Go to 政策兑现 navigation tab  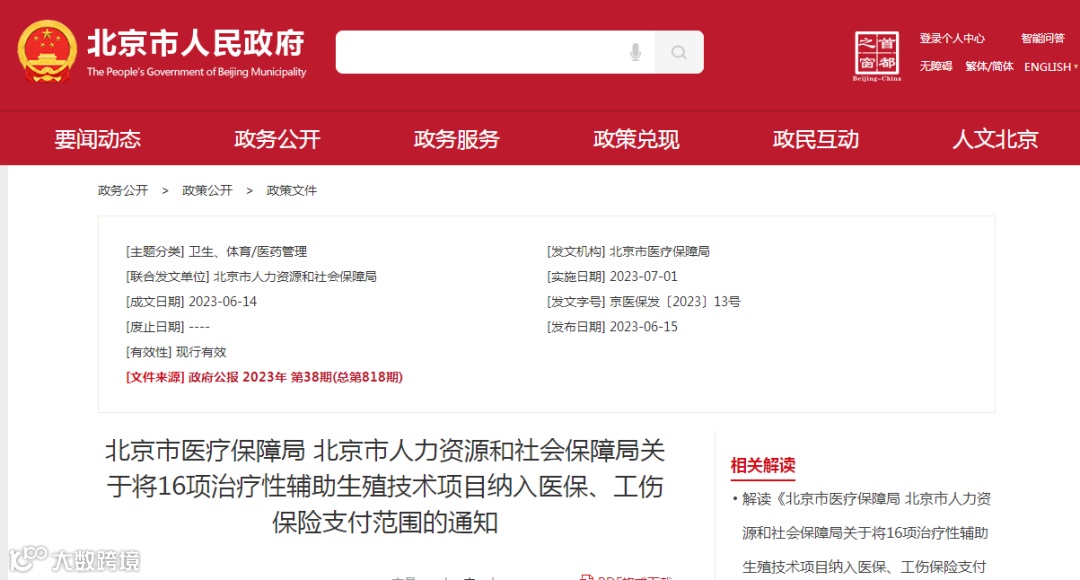coord(636,139)
